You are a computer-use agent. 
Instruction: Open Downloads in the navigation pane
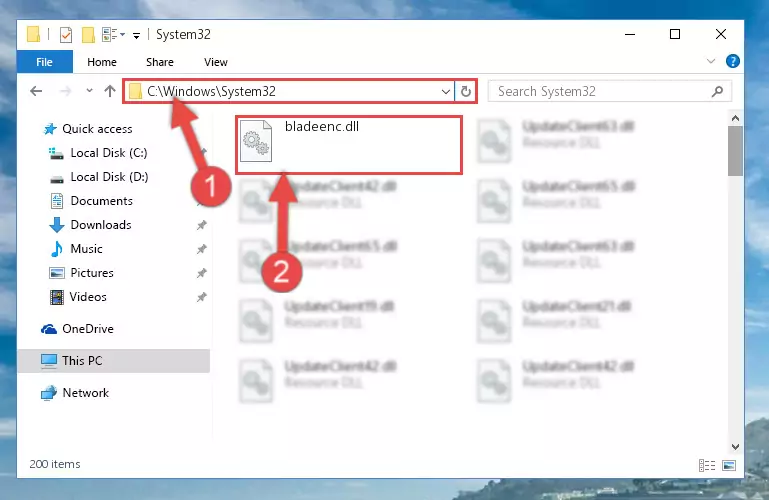pyautogui.click(x=101, y=225)
